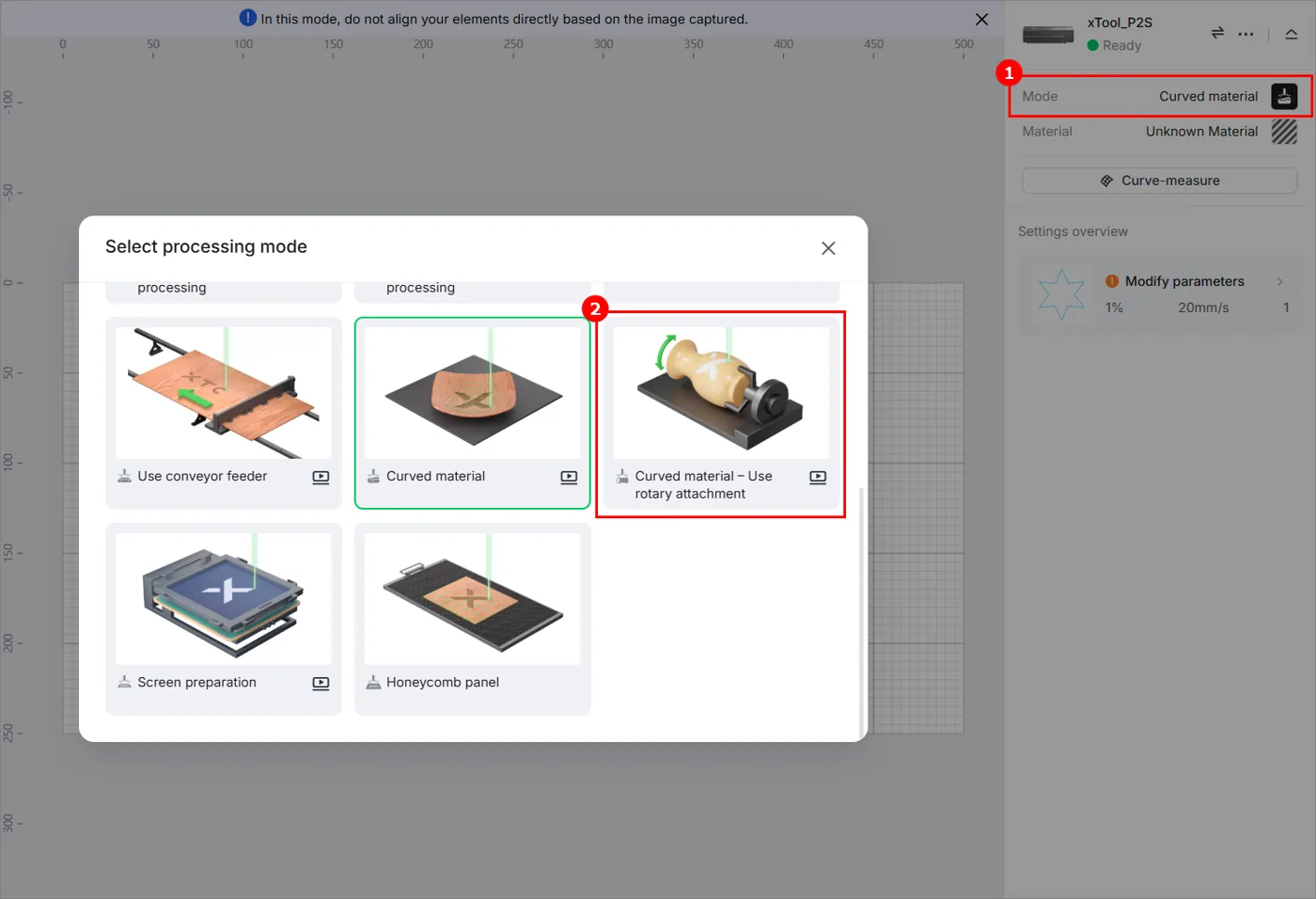Image resolution: width=1316 pixels, height=899 pixels.
Task: Open the device more options menu
Action: (1245, 34)
